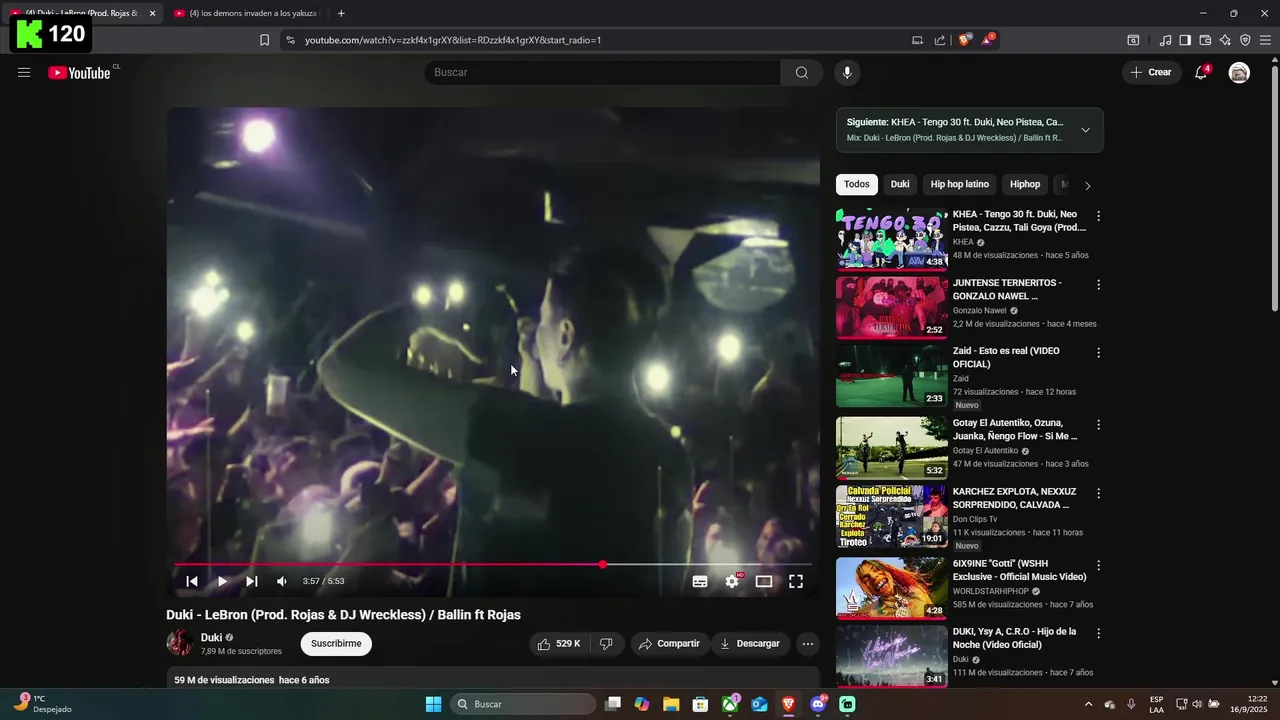The width and height of the screenshot is (1280, 720).
Task: Select the Hip hop latino filter chip
Action: (960, 184)
